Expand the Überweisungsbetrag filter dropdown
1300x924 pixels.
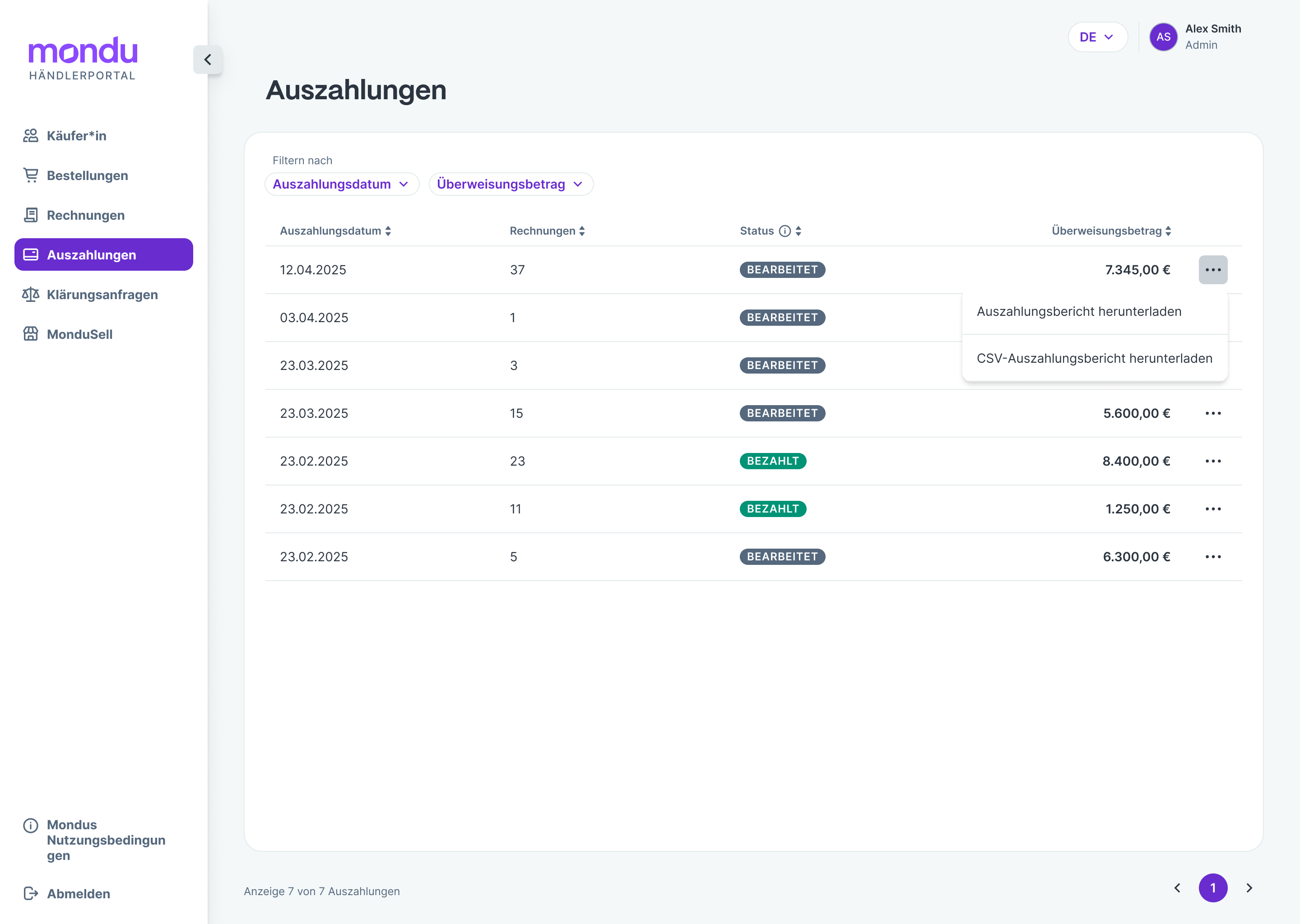(511, 185)
